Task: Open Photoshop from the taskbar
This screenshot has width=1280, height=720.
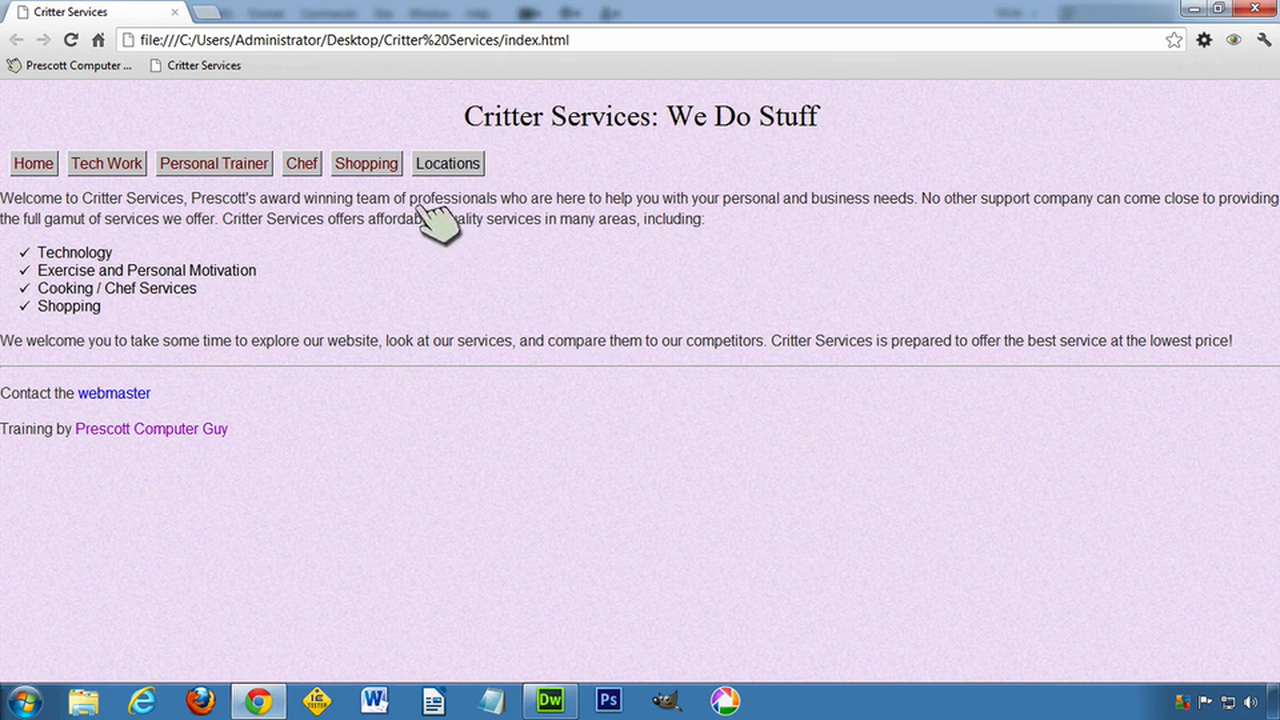Action: click(608, 700)
